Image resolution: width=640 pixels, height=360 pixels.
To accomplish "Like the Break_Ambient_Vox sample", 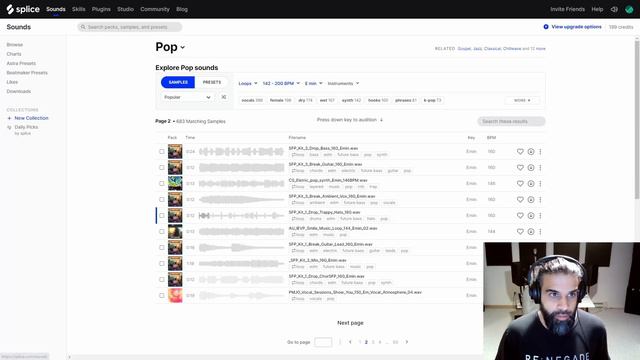I will (520, 199).
